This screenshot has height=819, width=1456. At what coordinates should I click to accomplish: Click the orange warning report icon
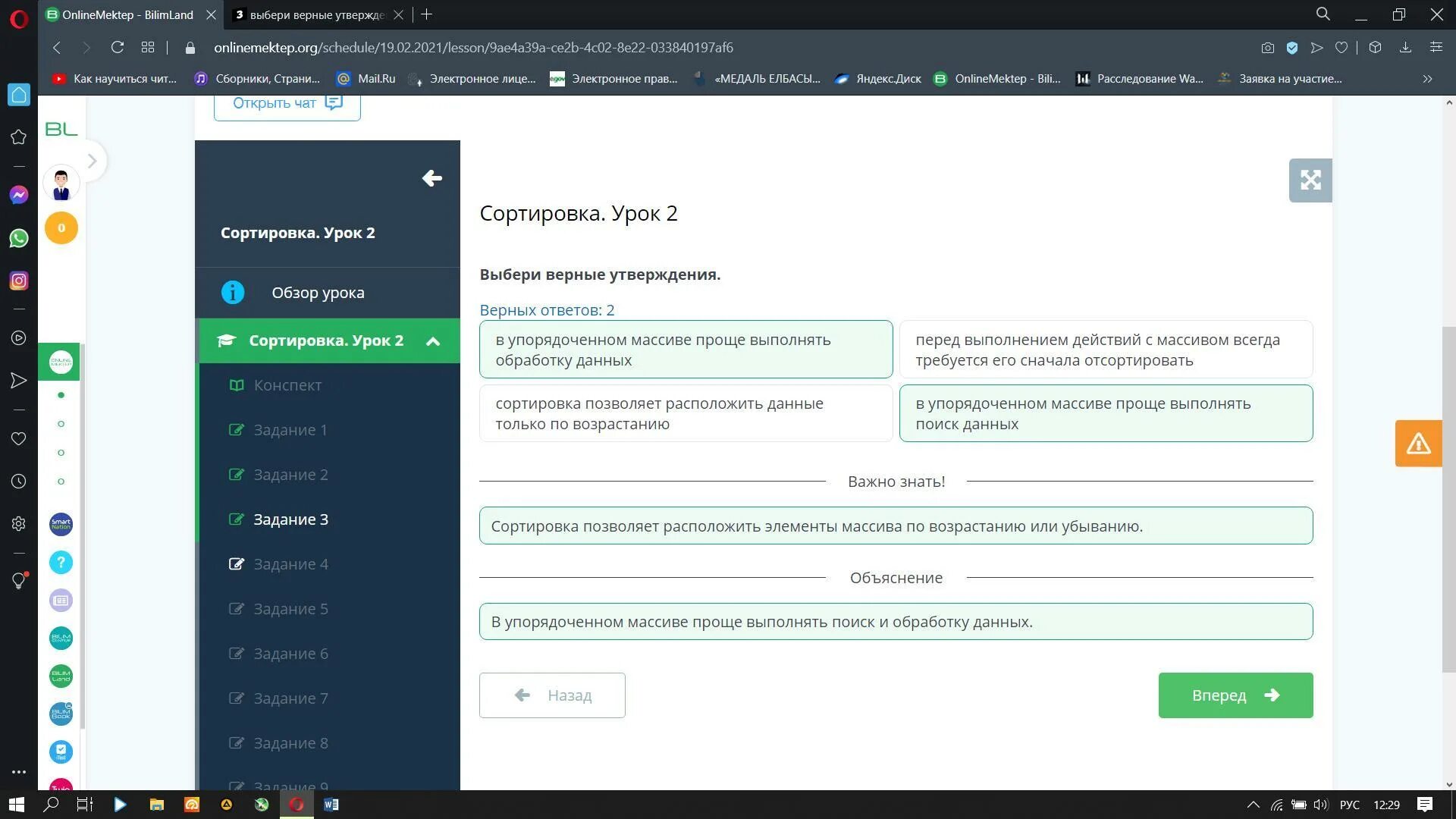[1417, 443]
